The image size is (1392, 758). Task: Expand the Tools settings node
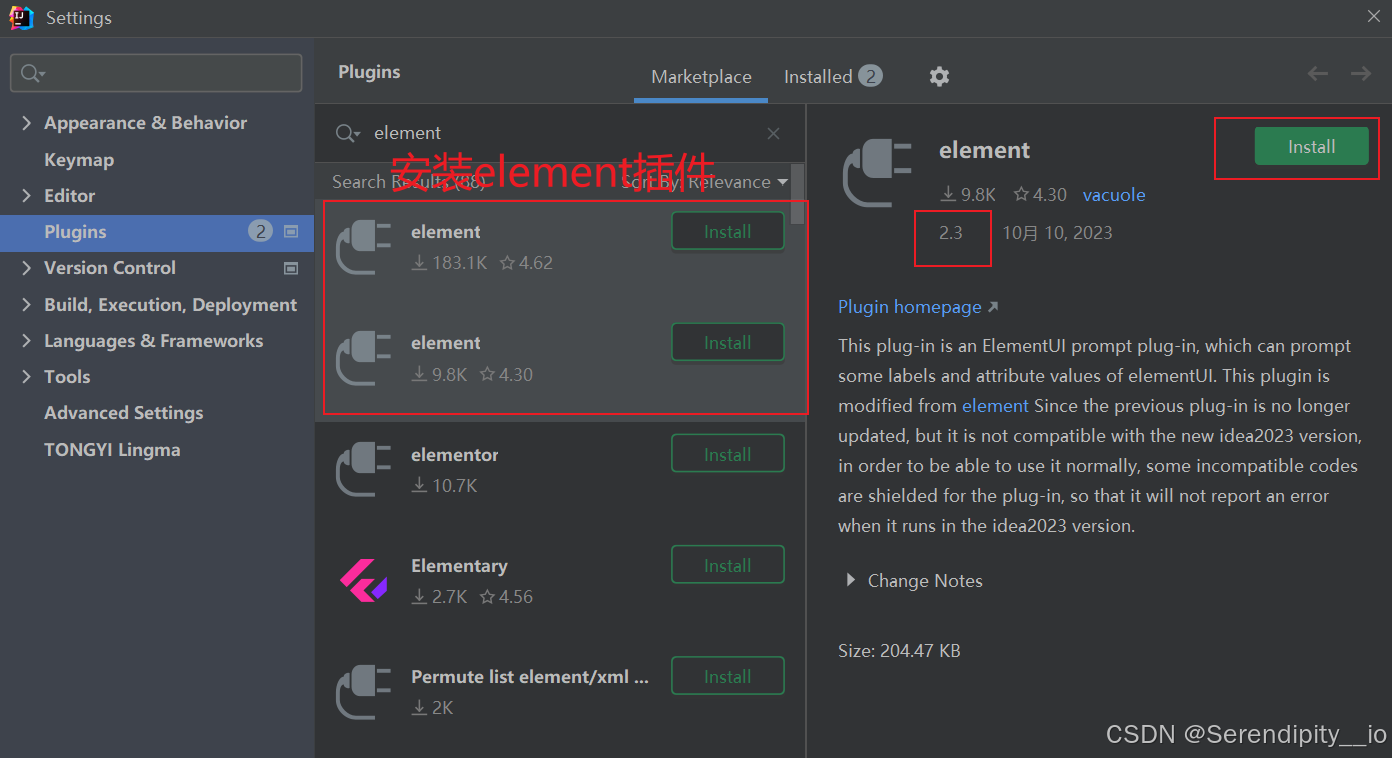tap(26, 377)
